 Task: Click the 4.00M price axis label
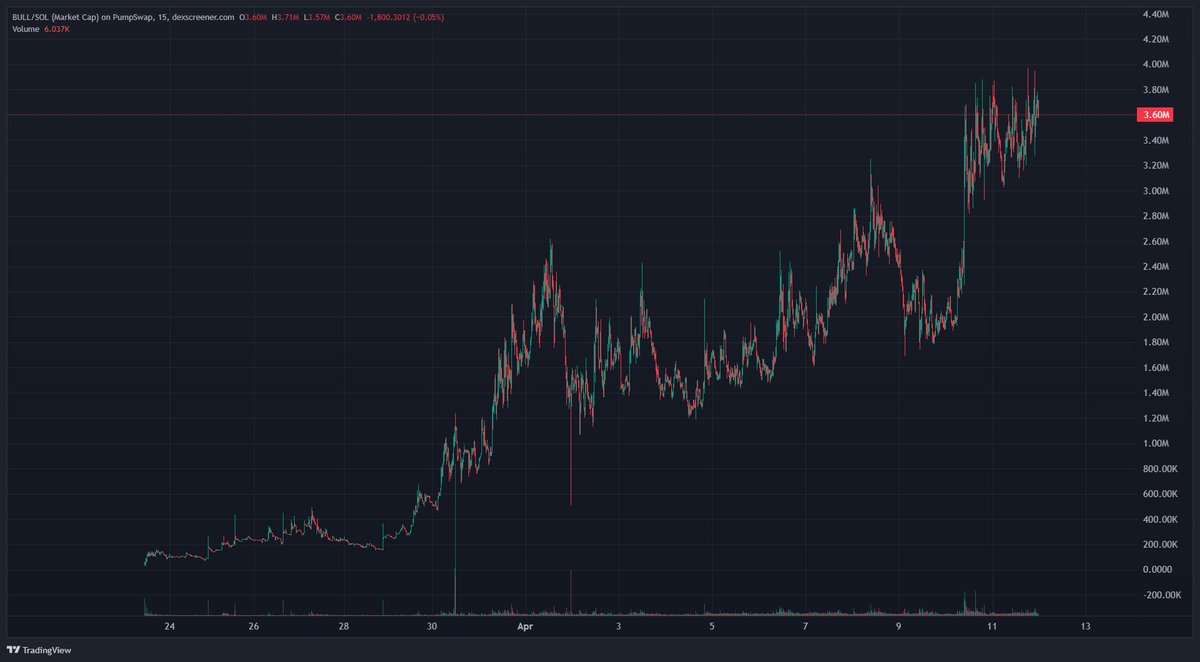click(x=1155, y=64)
